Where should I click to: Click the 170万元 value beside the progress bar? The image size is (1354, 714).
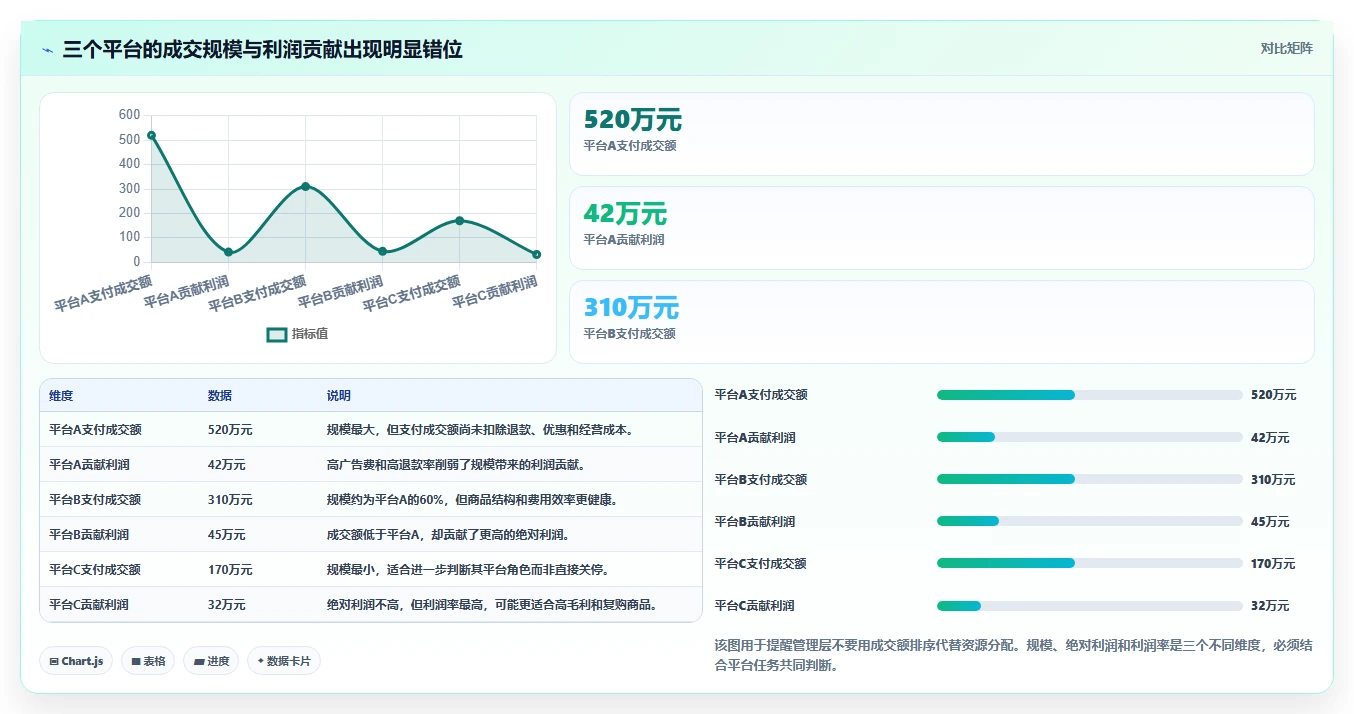click(1273, 563)
